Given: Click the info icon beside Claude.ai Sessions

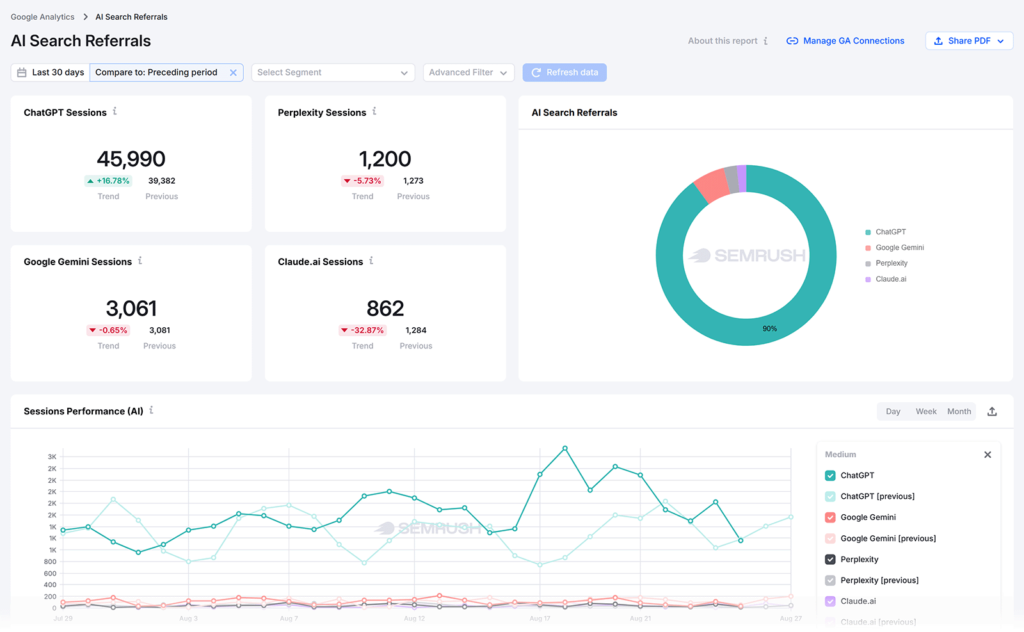Looking at the screenshot, I should pyautogui.click(x=371, y=261).
